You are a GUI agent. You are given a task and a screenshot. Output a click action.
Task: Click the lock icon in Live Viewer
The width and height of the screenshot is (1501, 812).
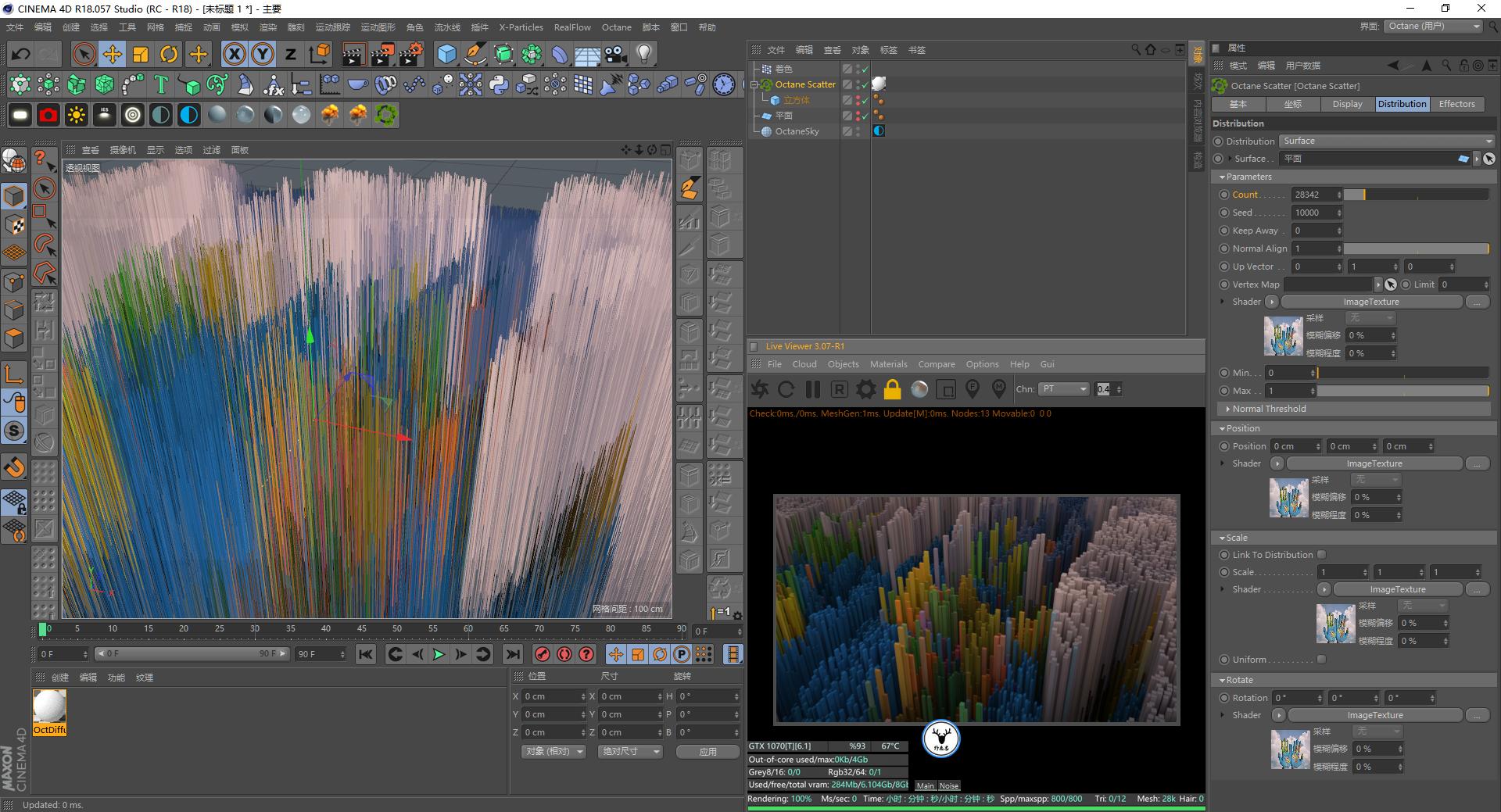(x=892, y=389)
